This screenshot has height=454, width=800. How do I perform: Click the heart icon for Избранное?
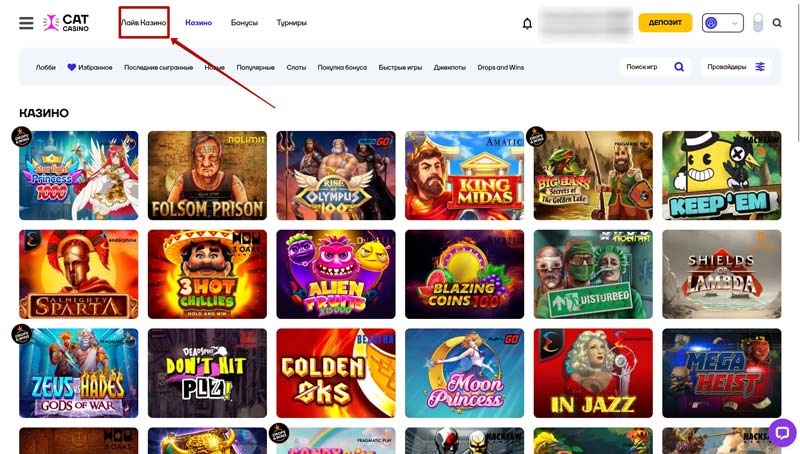click(71, 67)
